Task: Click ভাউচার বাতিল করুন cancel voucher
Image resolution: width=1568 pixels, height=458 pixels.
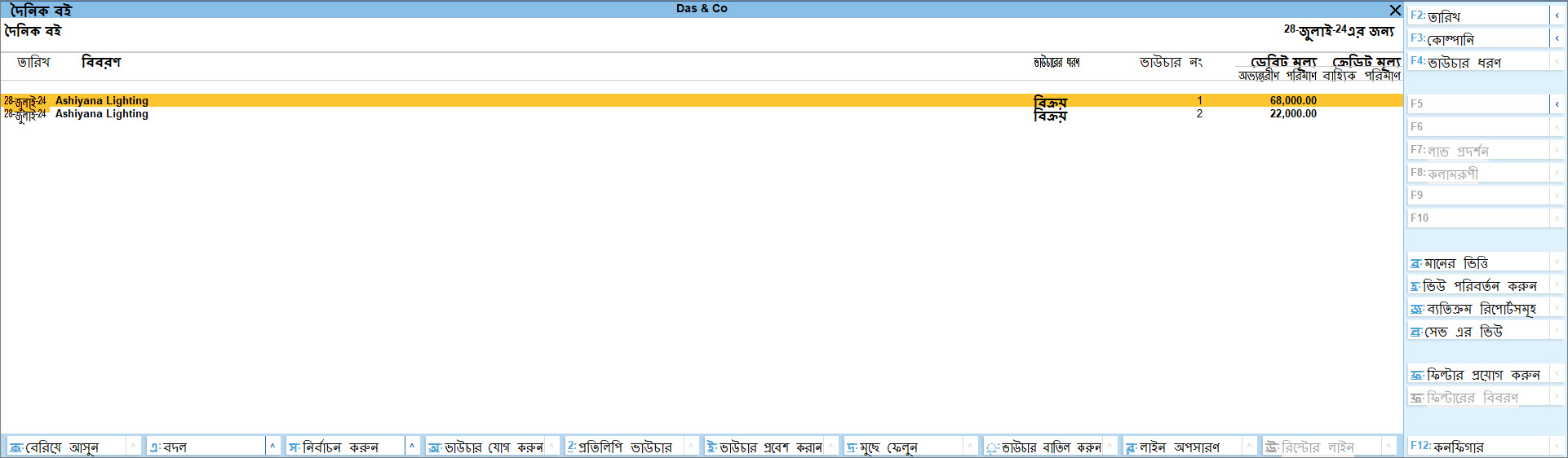Action: click(1043, 447)
